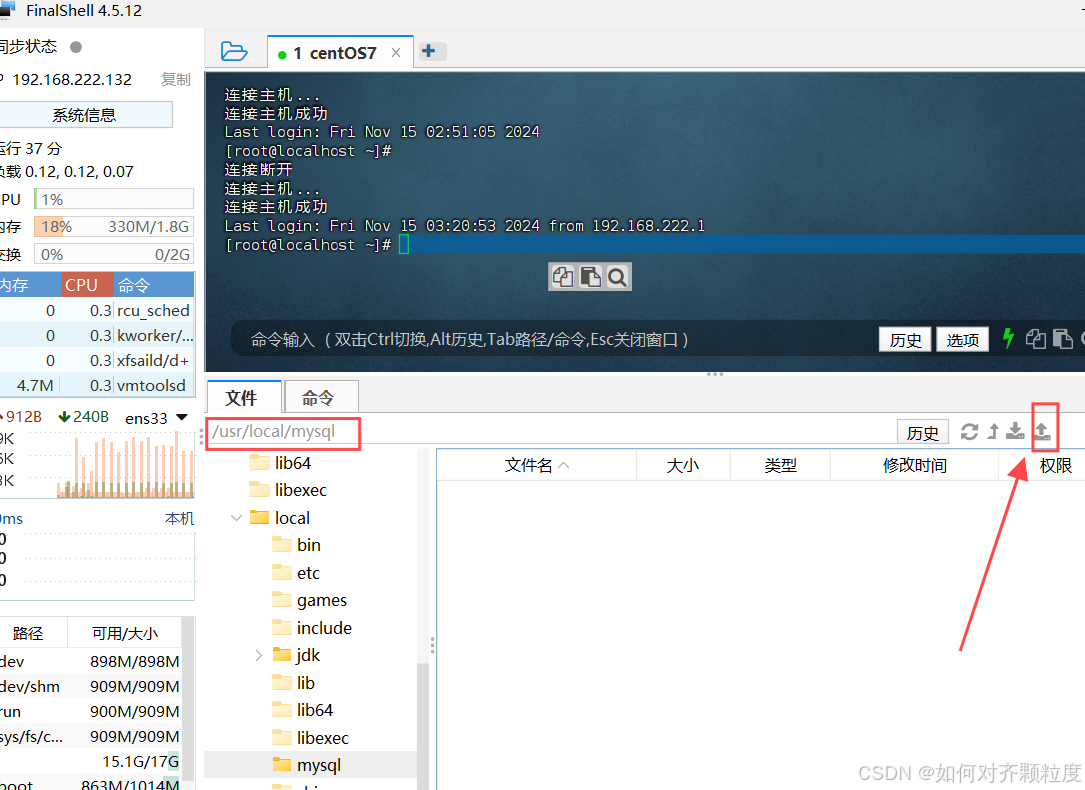Click the memory usage 18% bar
1085x790 pixels.
tap(113, 227)
